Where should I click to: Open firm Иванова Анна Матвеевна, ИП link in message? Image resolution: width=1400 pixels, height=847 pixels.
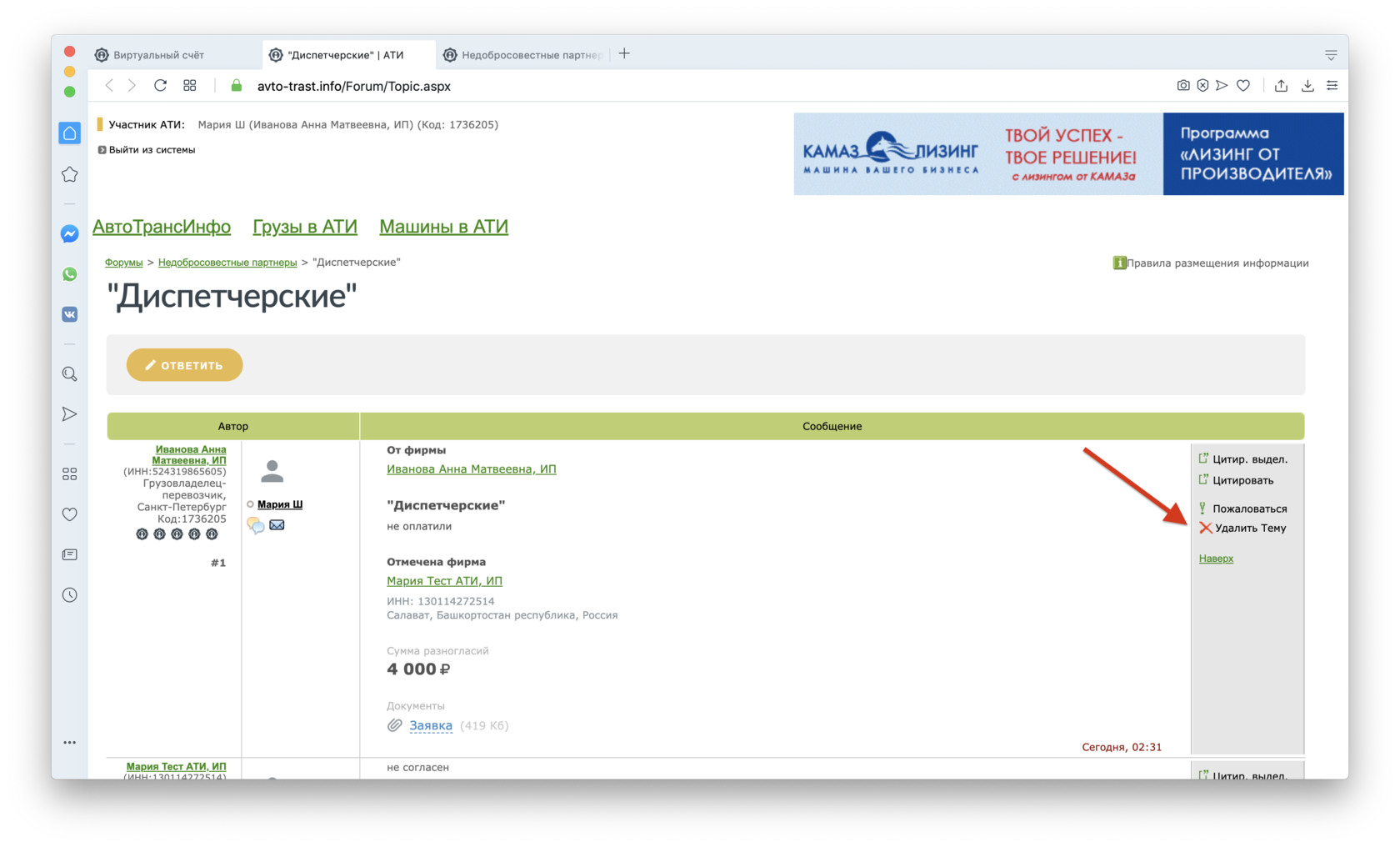tap(471, 469)
